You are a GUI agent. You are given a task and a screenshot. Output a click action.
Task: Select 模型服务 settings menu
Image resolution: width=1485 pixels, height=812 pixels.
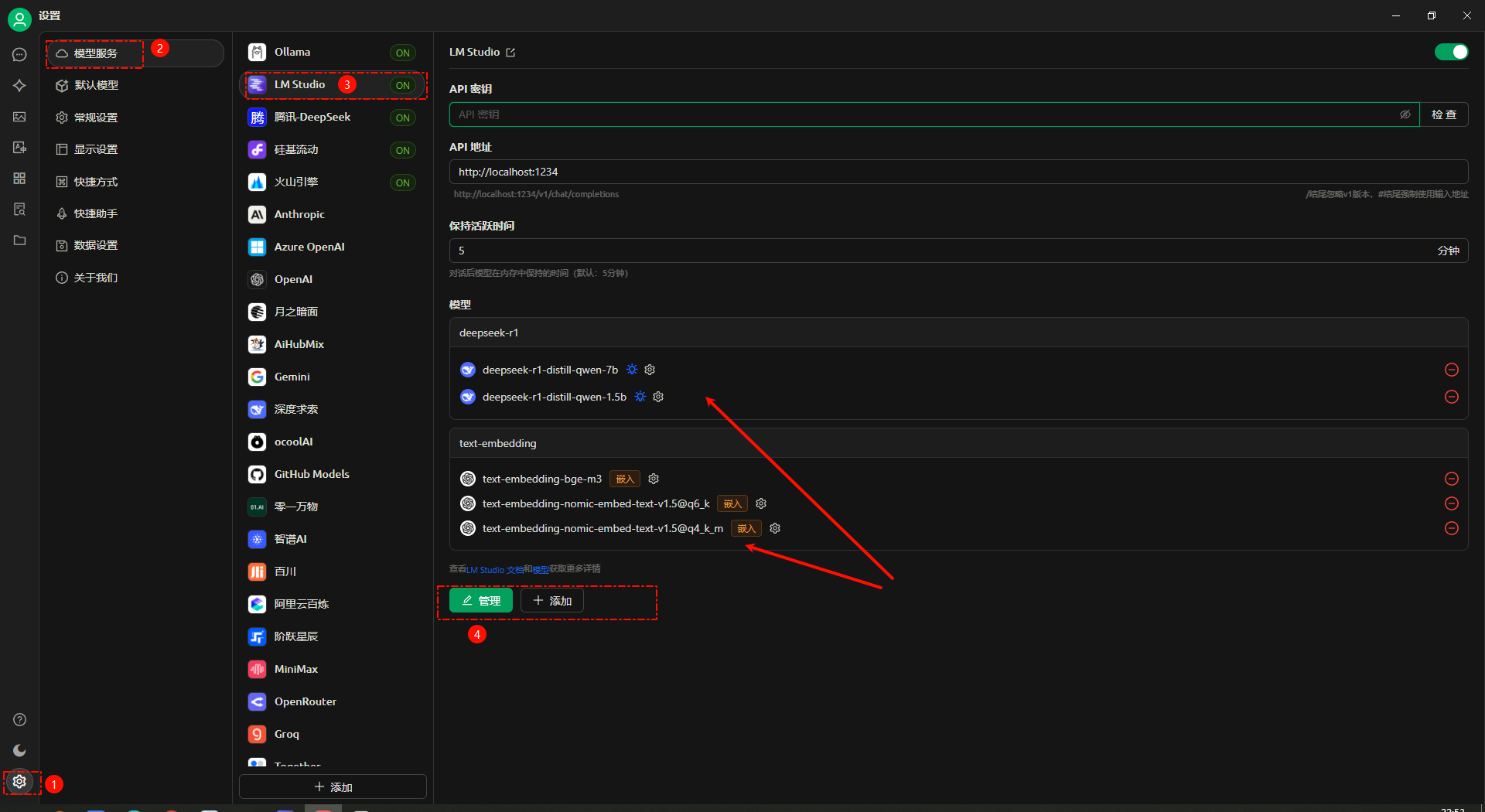(135, 53)
